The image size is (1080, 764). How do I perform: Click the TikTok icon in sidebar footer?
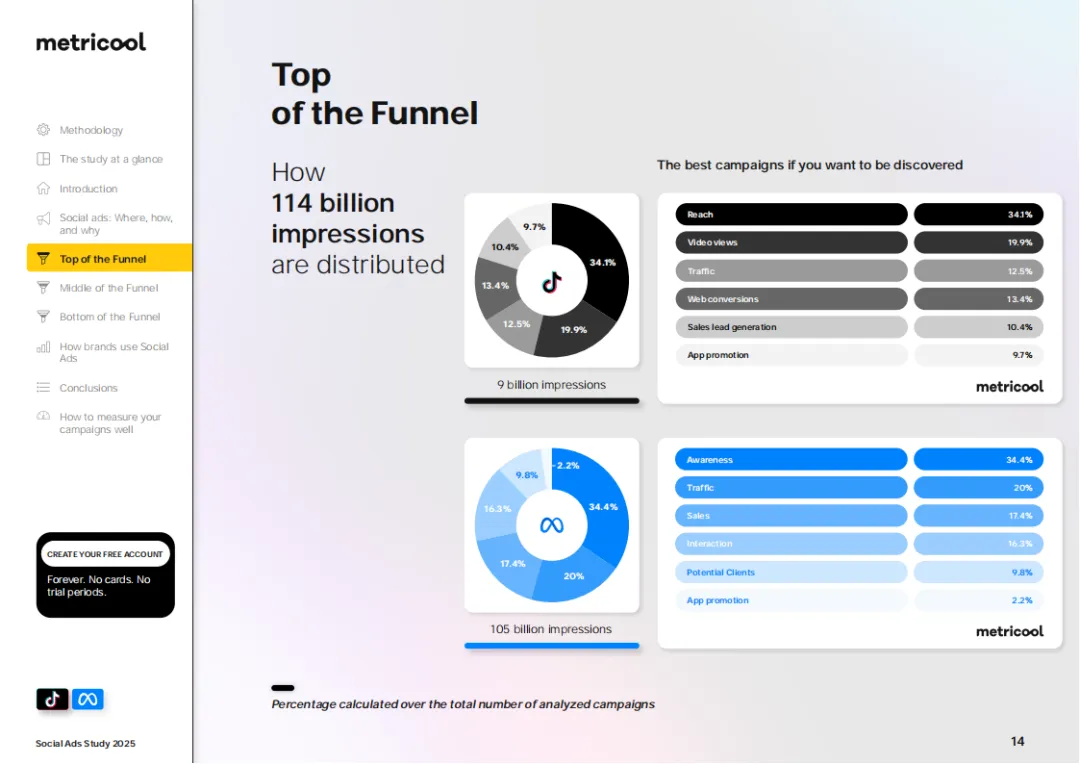coord(52,699)
